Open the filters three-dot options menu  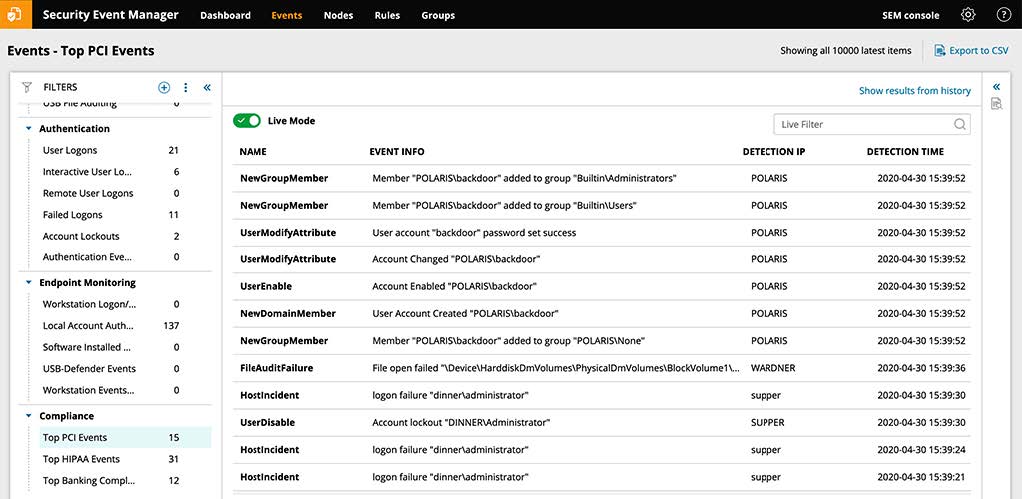tap(186, 87)
